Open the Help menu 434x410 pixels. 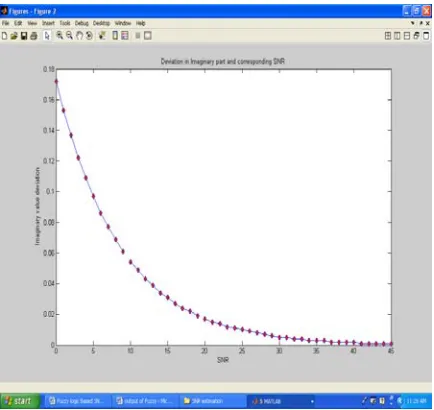pos(140,23)
